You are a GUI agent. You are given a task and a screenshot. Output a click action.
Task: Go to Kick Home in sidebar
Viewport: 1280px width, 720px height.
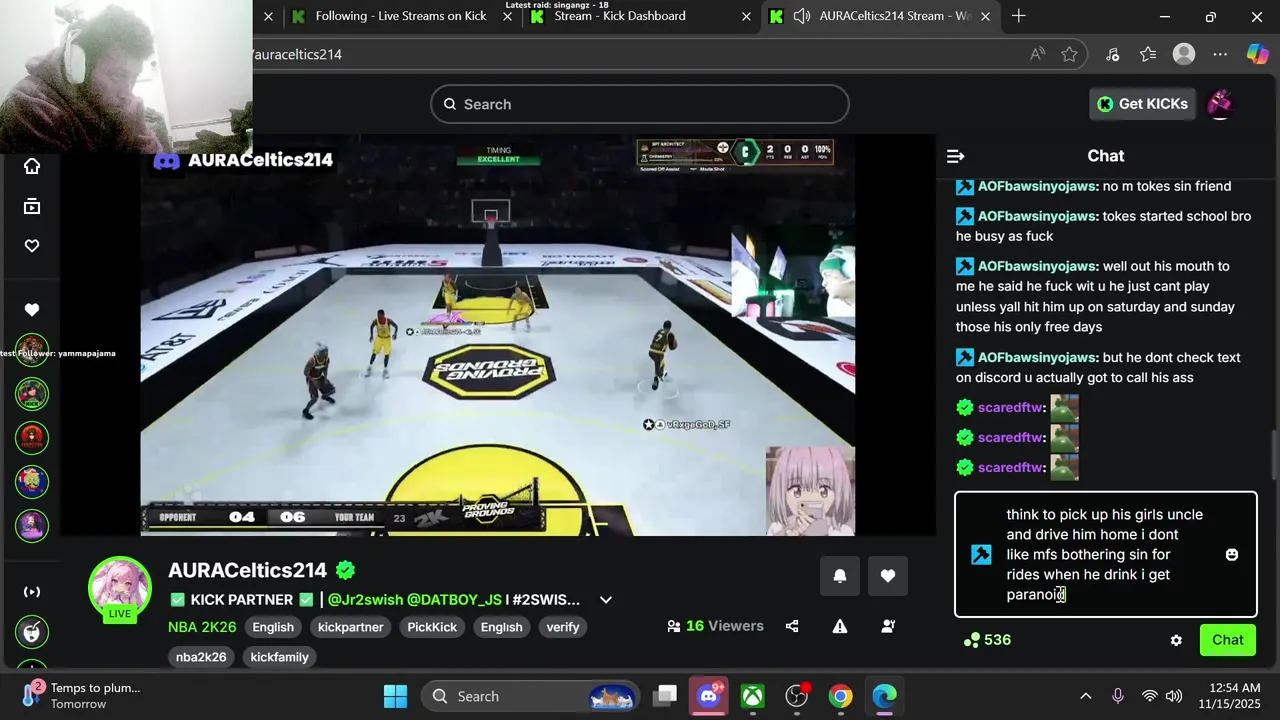click(x=32, y=166)
